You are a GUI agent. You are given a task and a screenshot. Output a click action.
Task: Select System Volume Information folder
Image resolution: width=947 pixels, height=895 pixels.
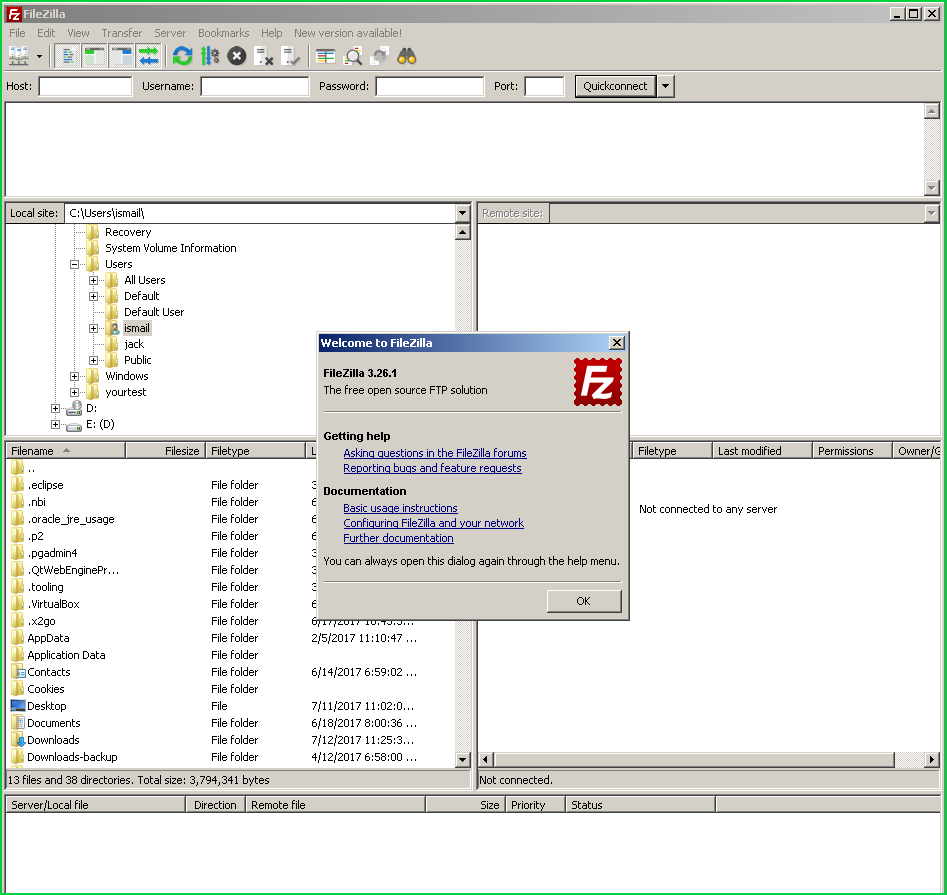click(170, 248)
